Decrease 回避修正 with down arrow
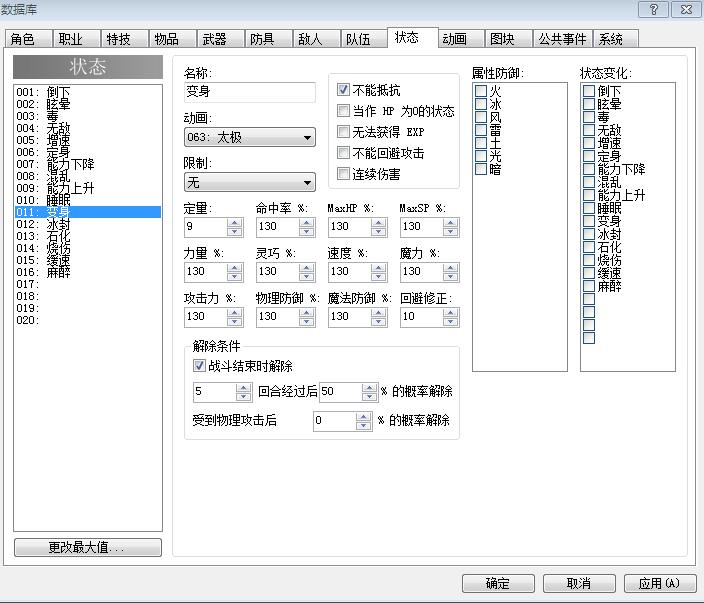 450,322
